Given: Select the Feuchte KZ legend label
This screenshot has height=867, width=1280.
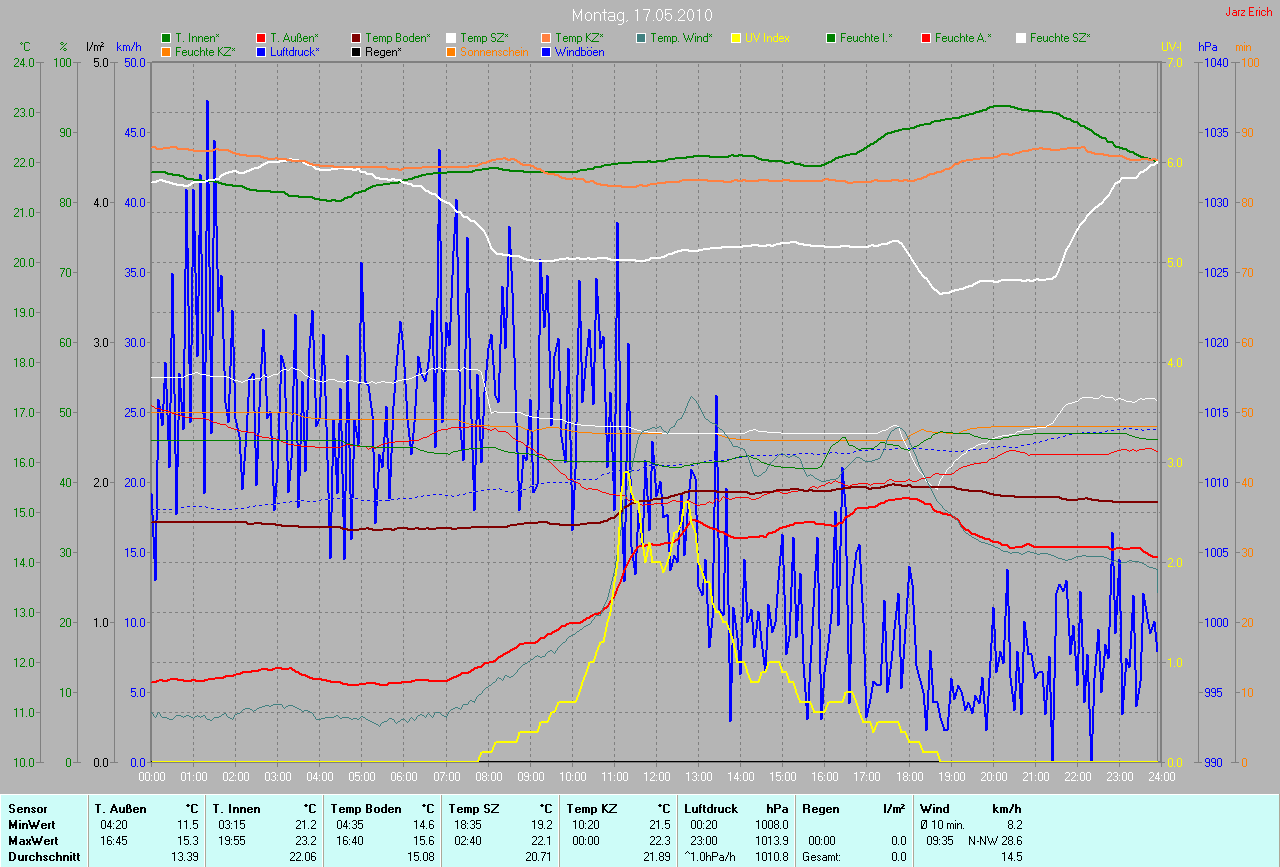Looking at the screenshot, I should point(204,51).
